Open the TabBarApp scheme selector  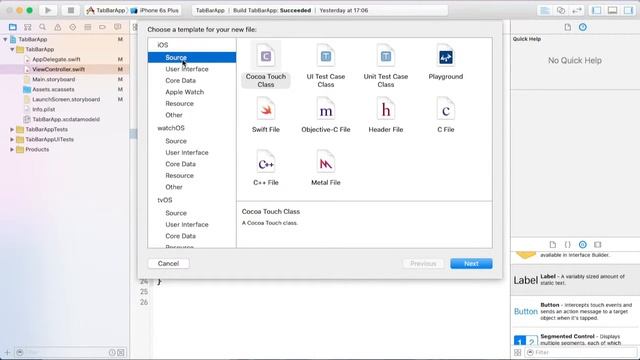click(106, 10)
